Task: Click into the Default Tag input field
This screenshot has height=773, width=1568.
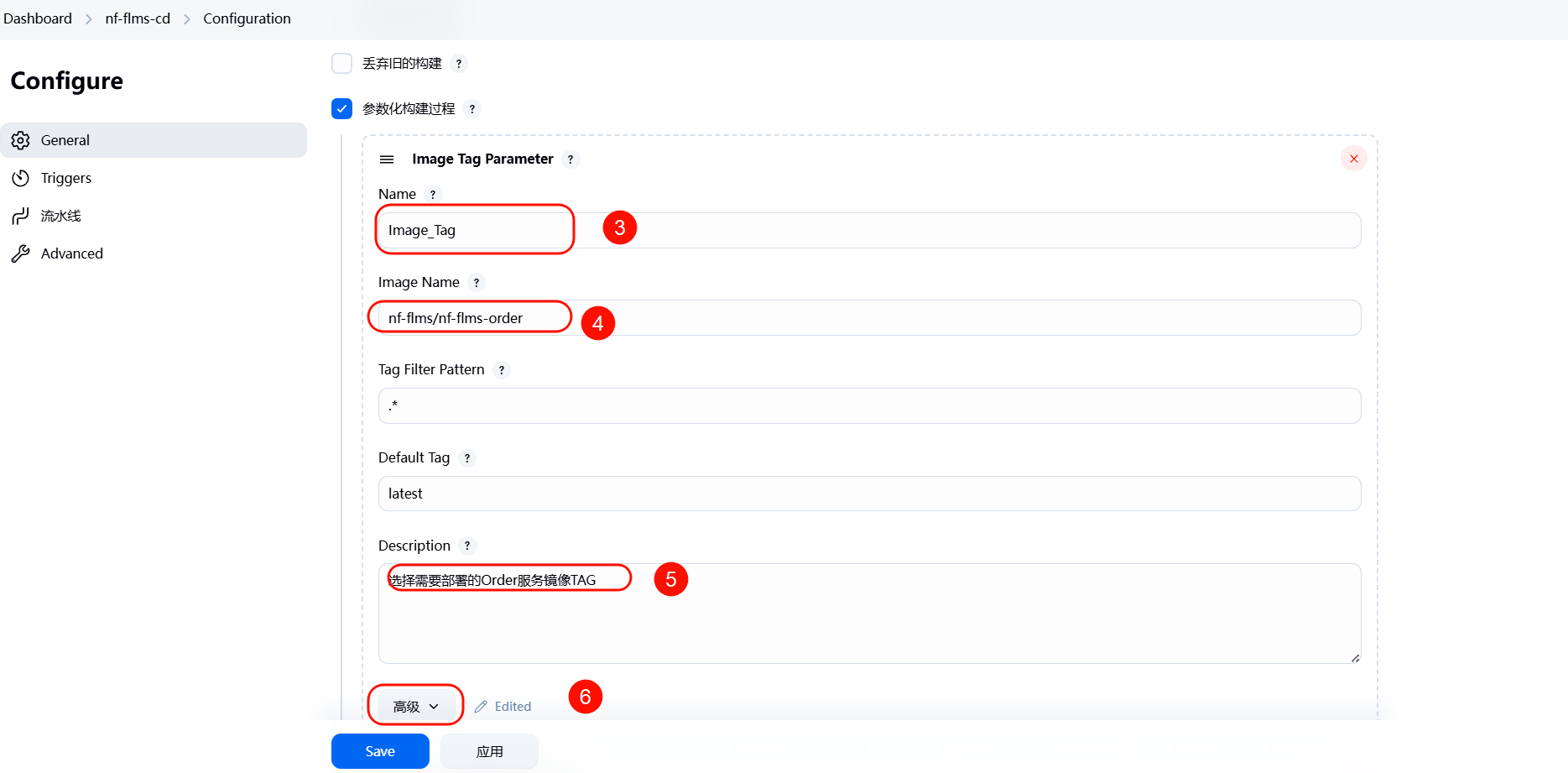Action: click(x=868, y=494)
